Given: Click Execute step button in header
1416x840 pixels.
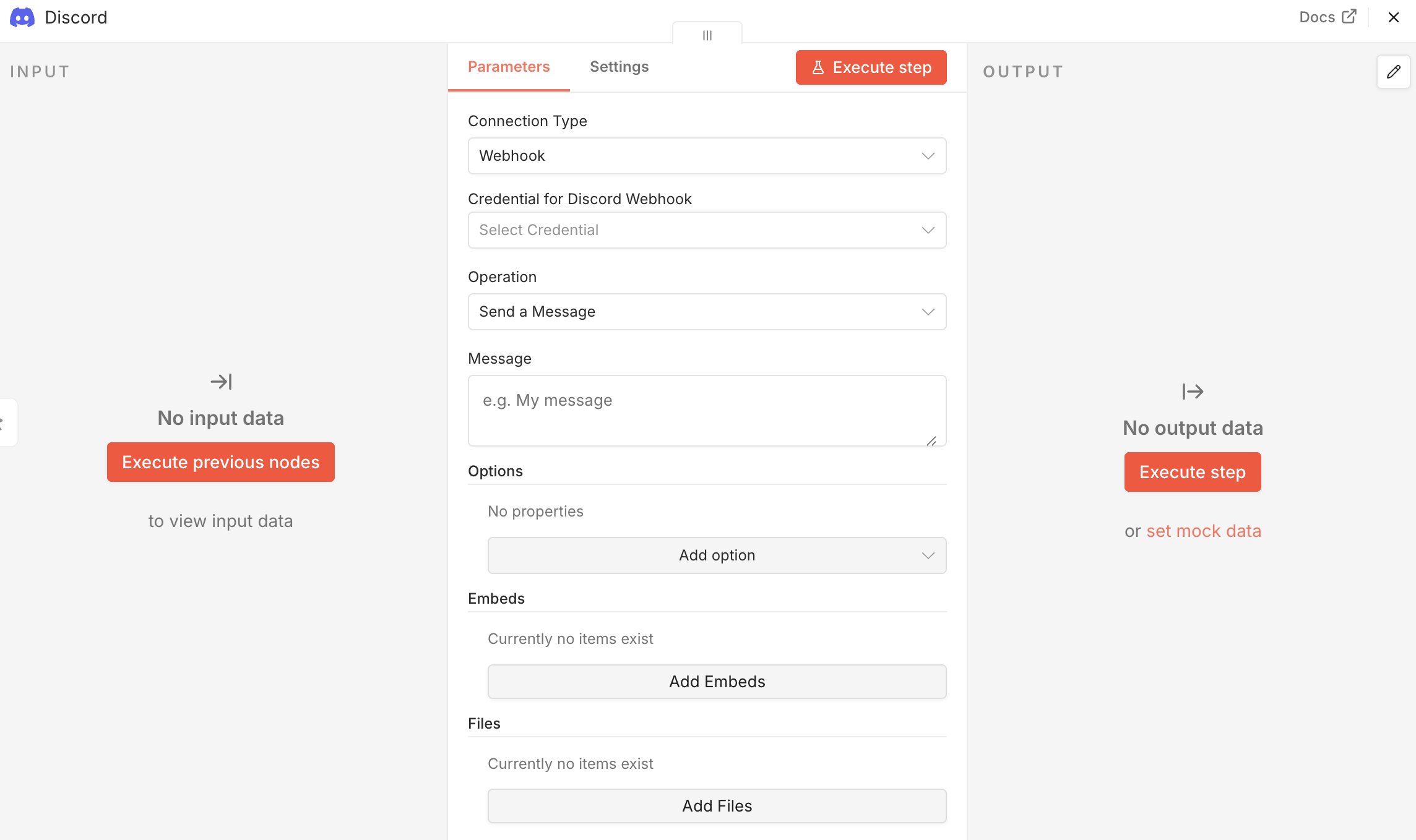Looking at the screenshot, I should coord(871,67).
